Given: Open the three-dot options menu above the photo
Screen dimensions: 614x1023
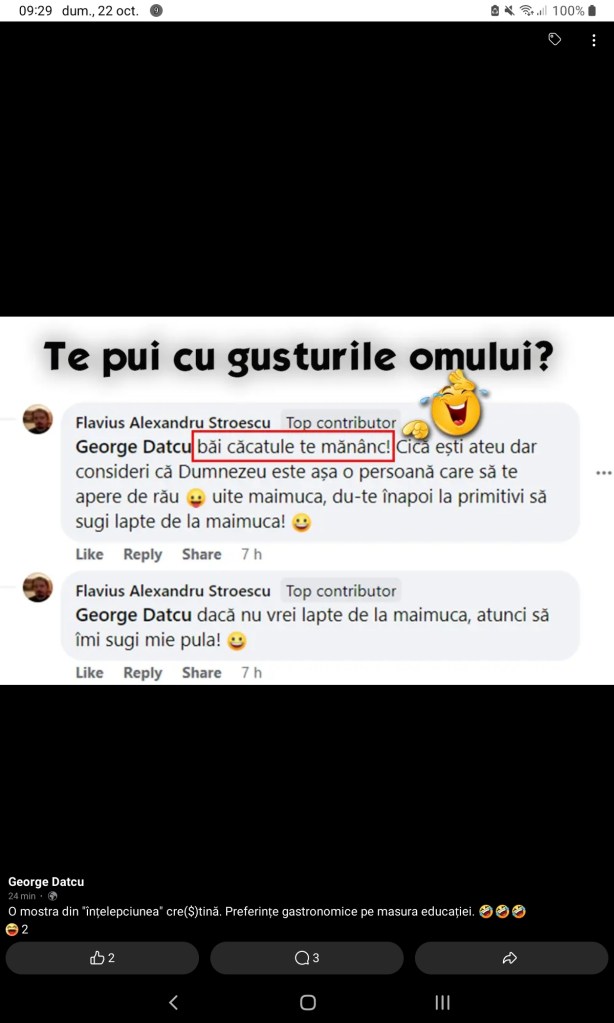Looking at the screenshot, I should 594,40.
